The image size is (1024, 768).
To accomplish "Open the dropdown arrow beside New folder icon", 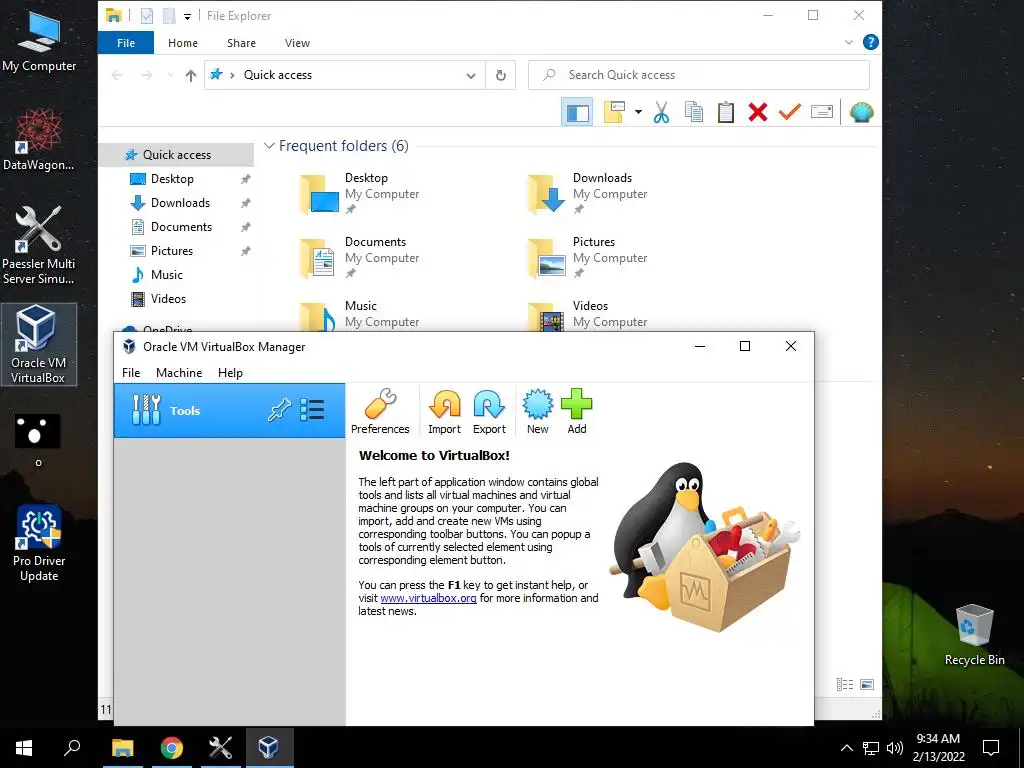I will coord(638,112).
